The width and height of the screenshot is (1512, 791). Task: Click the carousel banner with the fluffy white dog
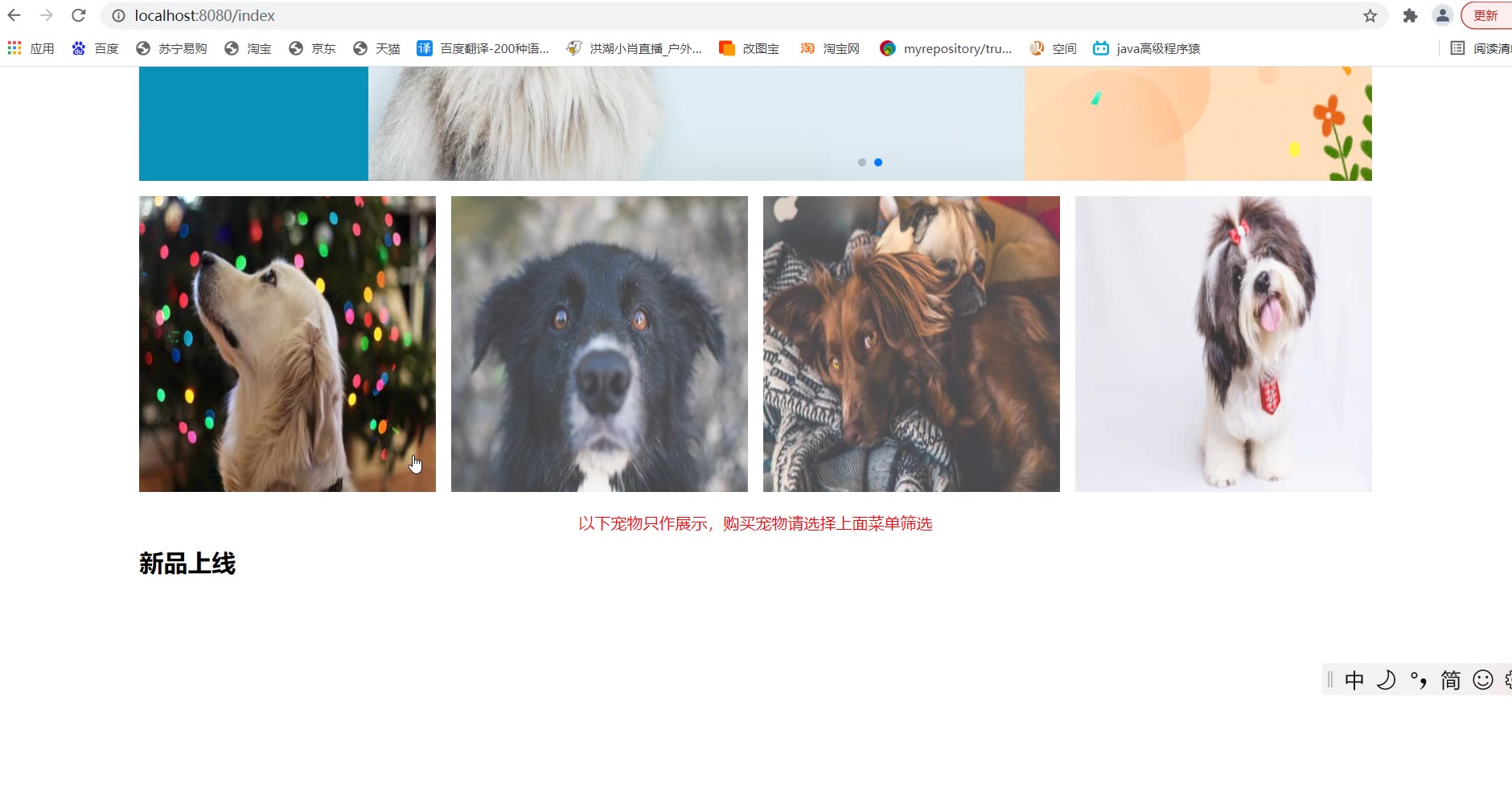[x=696, y=124]
